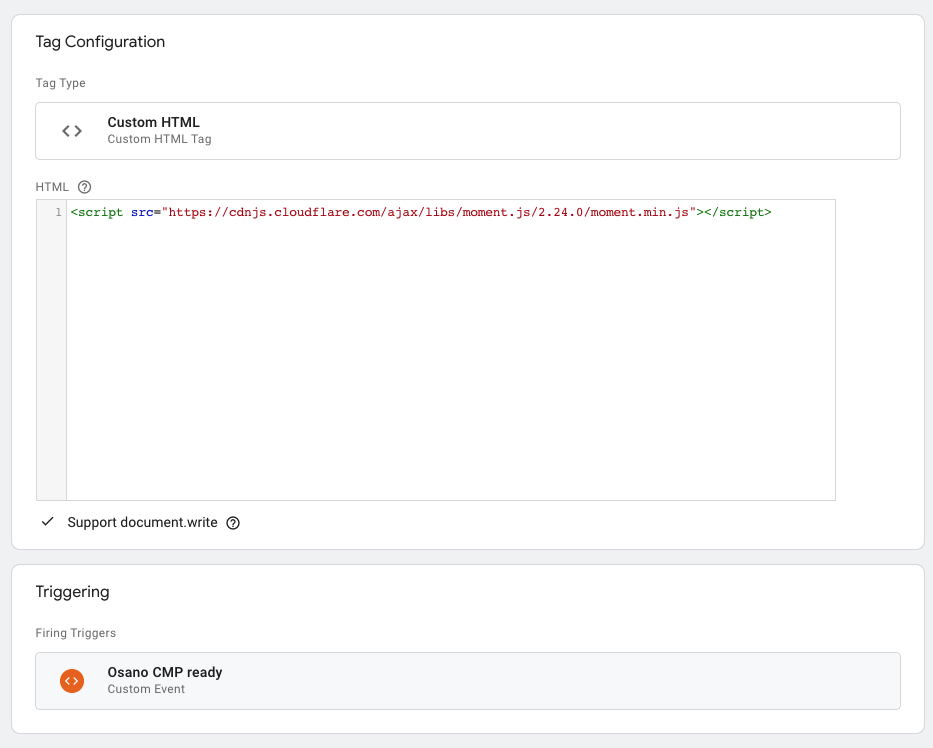Image resolution: width=933 pixels, height=748 pixels.
Task: Click the Support document.write label
Action: [142, 522]
